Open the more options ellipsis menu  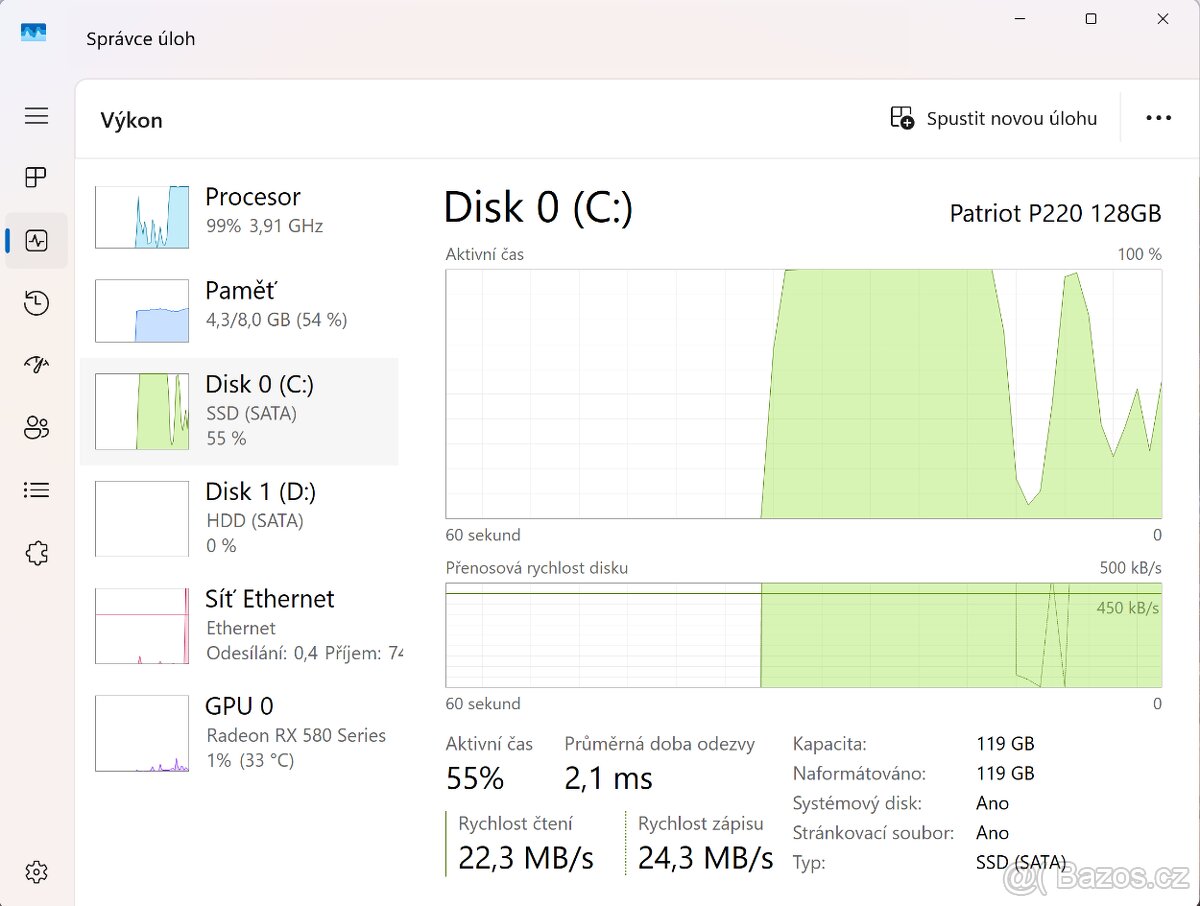(1157, 117)
